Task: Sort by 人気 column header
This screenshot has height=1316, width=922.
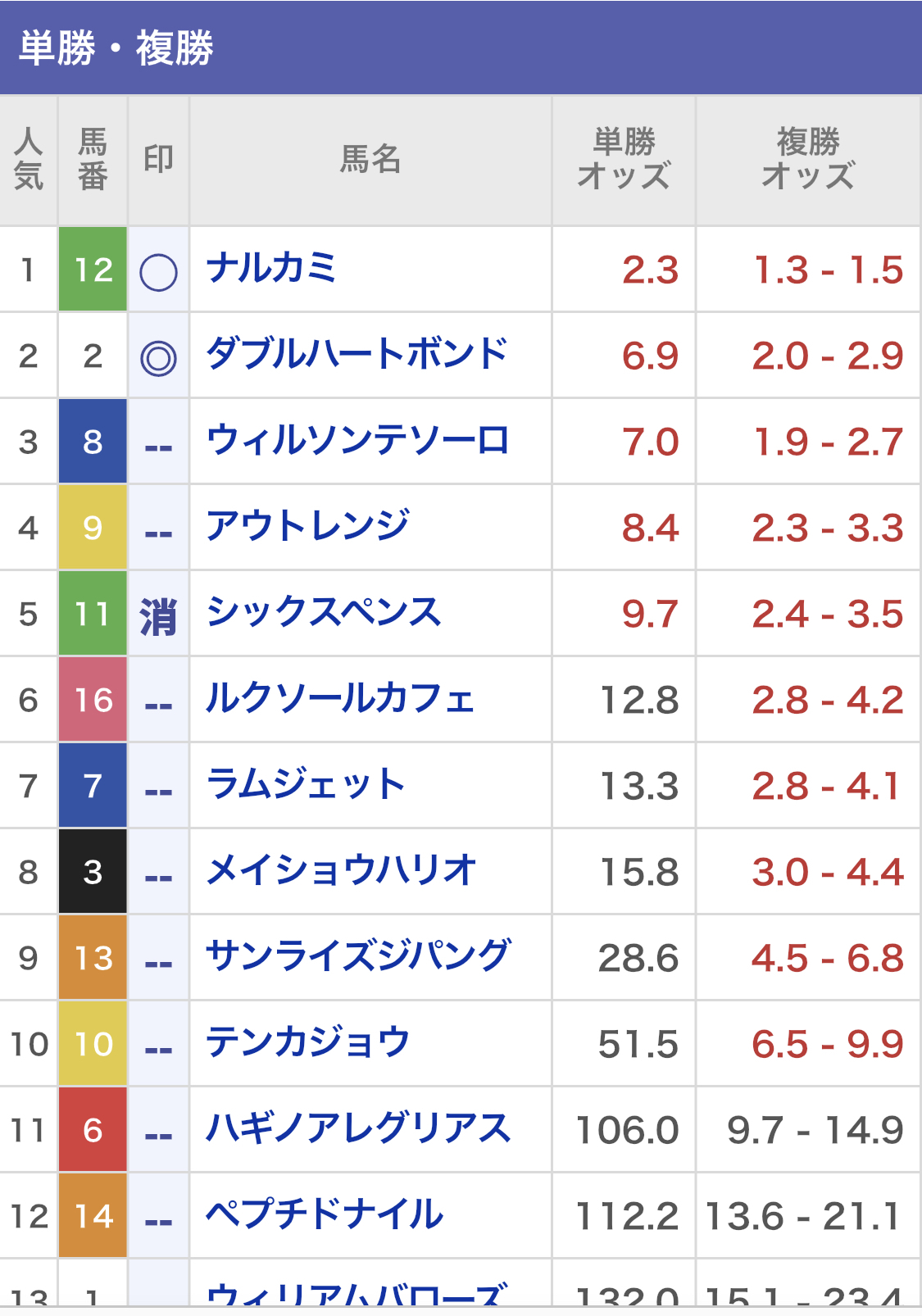Action: tap(29, 160)
